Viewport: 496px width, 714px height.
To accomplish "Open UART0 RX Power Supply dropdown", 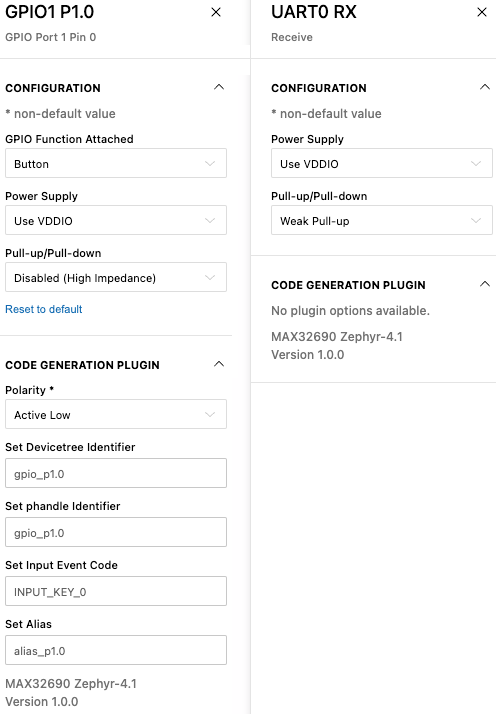I will pos(382,163).
